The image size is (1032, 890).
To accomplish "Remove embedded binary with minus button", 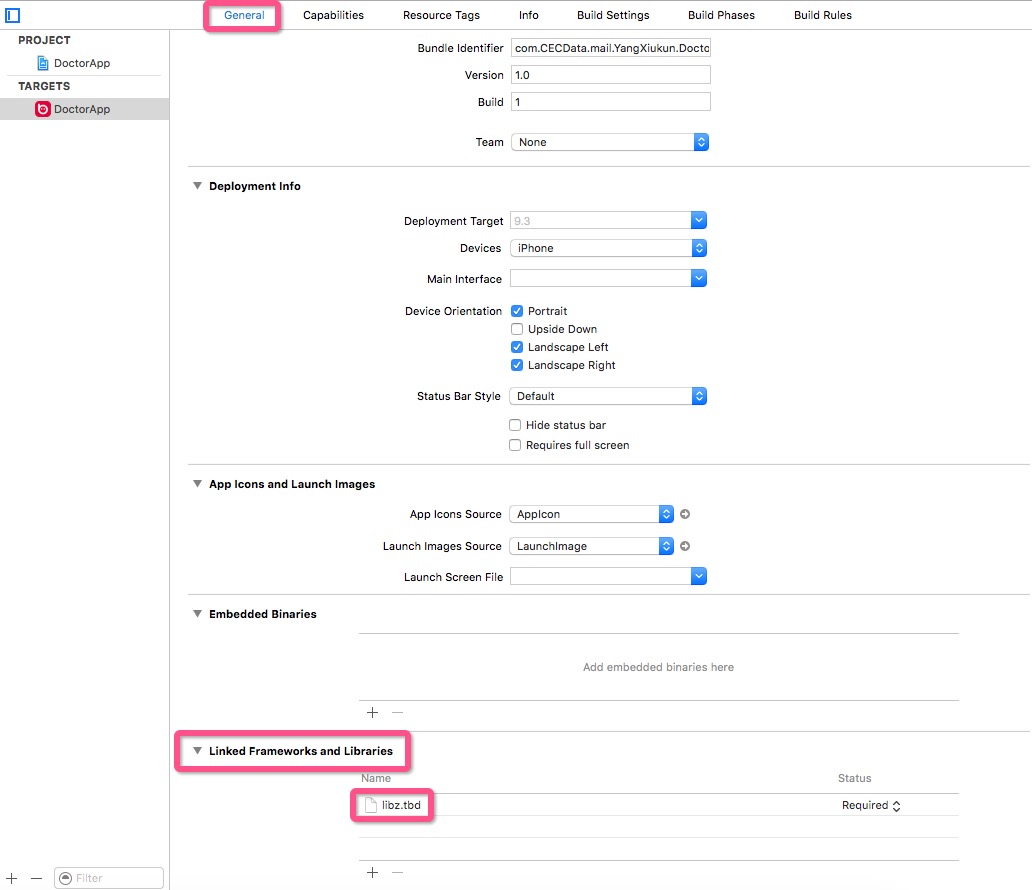I will pyautogui.click(x=398, y=712).
